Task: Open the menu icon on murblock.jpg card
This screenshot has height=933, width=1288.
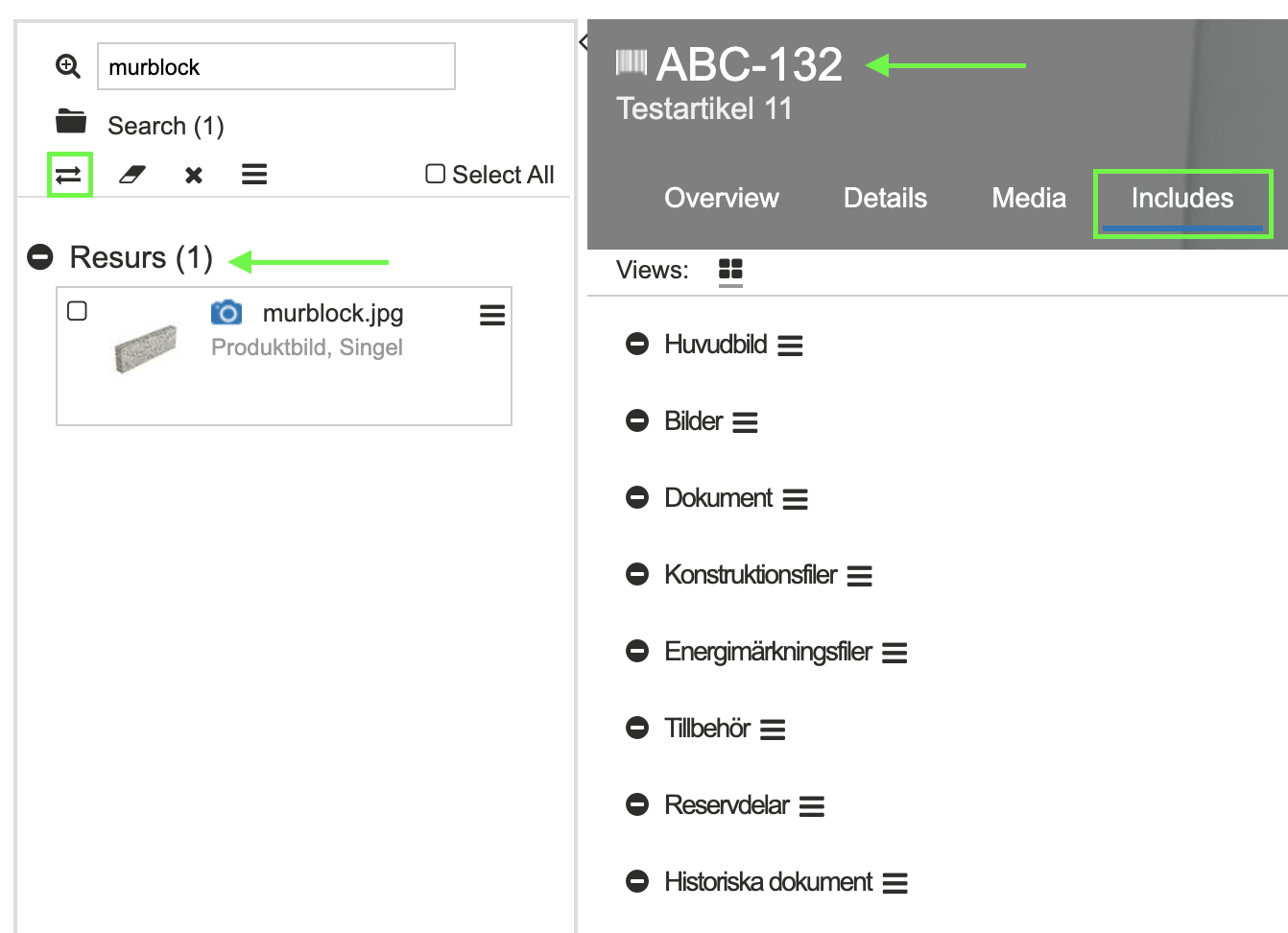Action: tap(492, 315)
